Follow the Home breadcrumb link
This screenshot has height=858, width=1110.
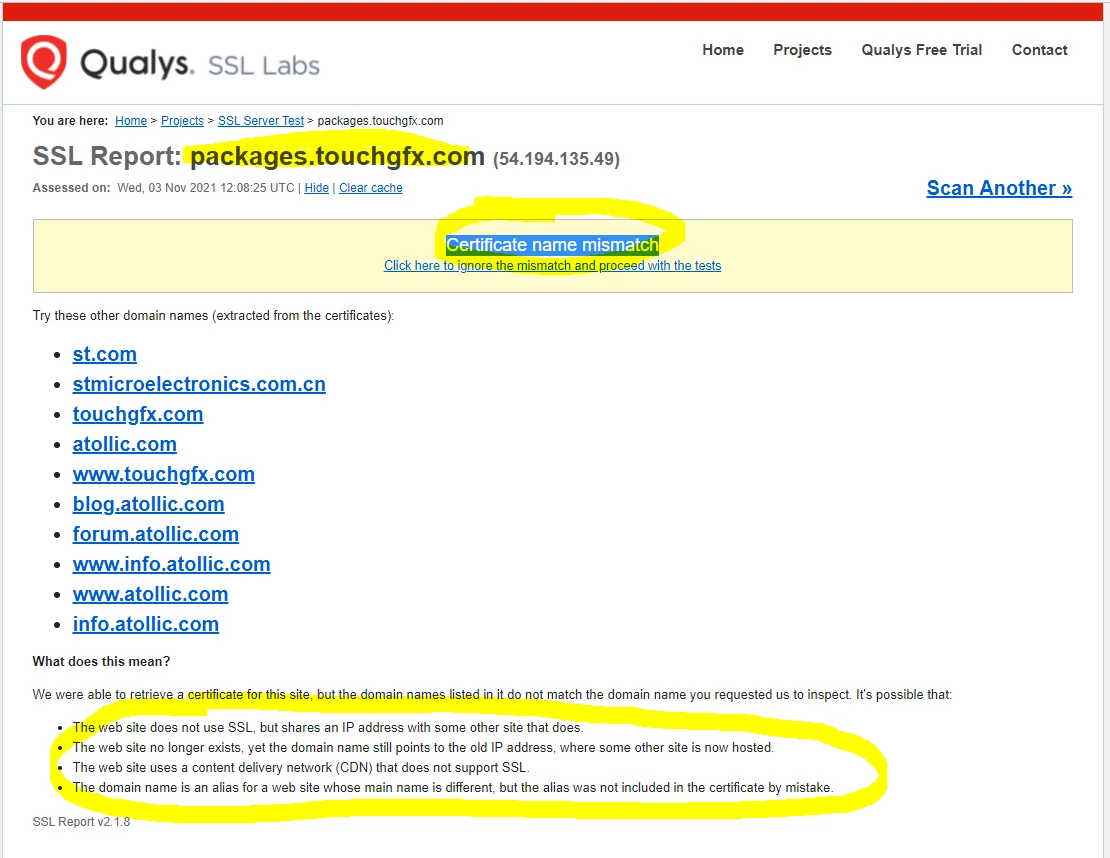[131, 120]
